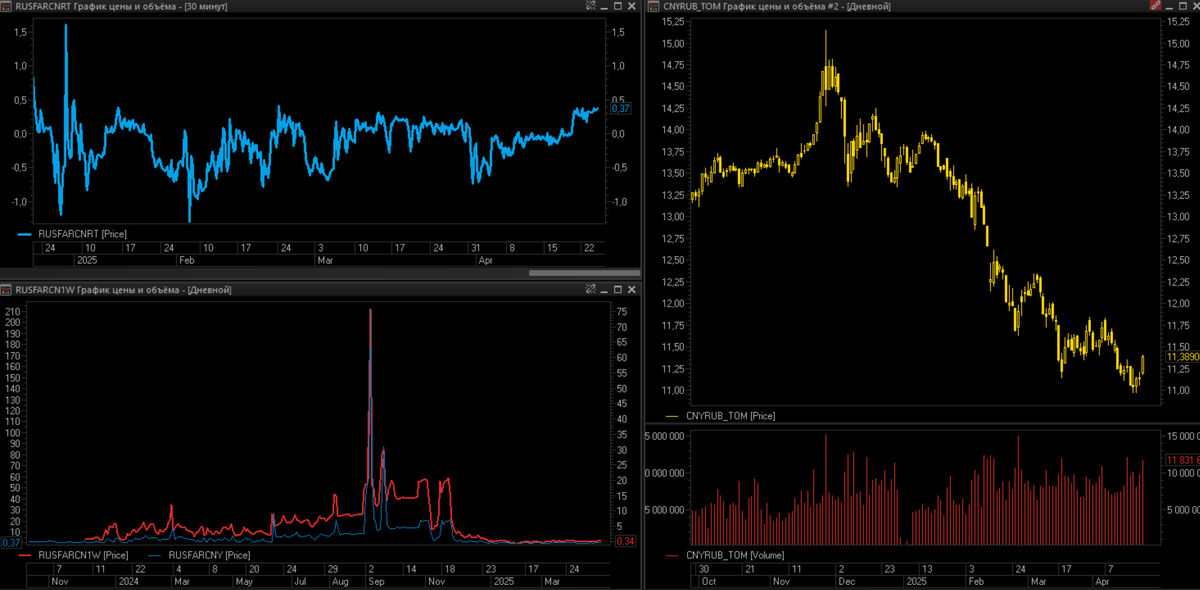This screenshot has width=1200, height=590.
Task: Close the RUSFARCNRT chart window
Action: (x=632, y=6)
